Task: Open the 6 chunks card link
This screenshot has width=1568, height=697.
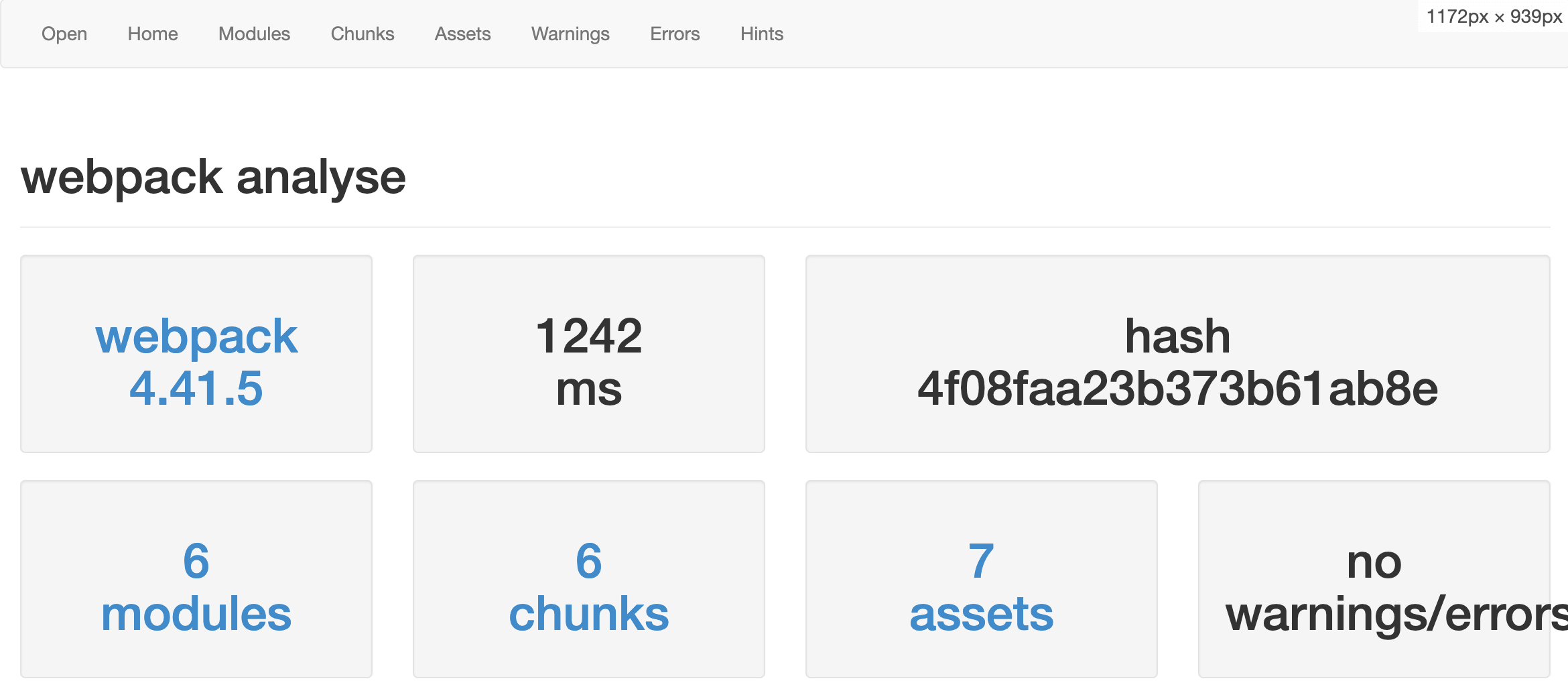Action: (x=589, y=587)
